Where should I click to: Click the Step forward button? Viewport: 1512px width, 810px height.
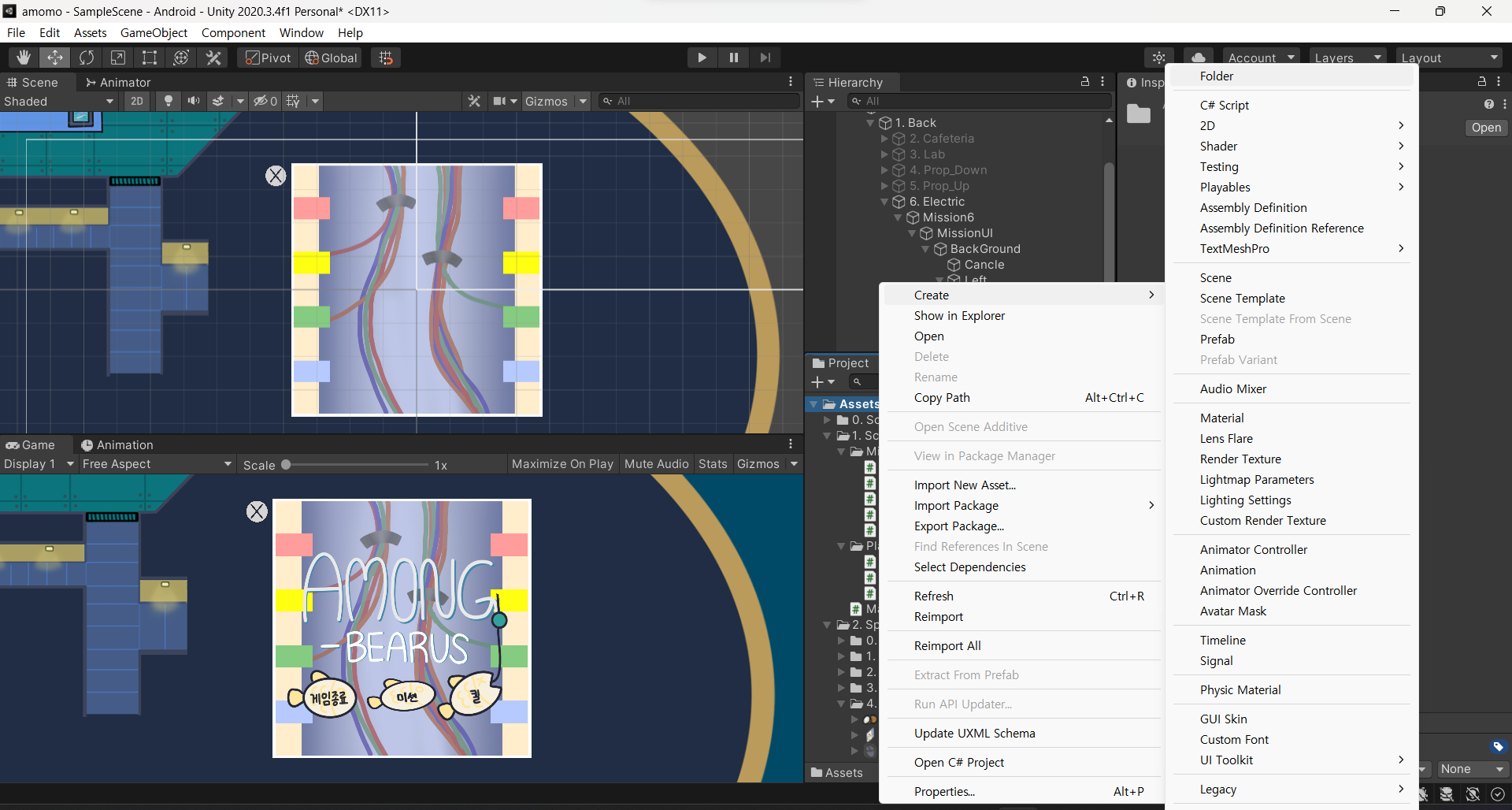point(765,58)
